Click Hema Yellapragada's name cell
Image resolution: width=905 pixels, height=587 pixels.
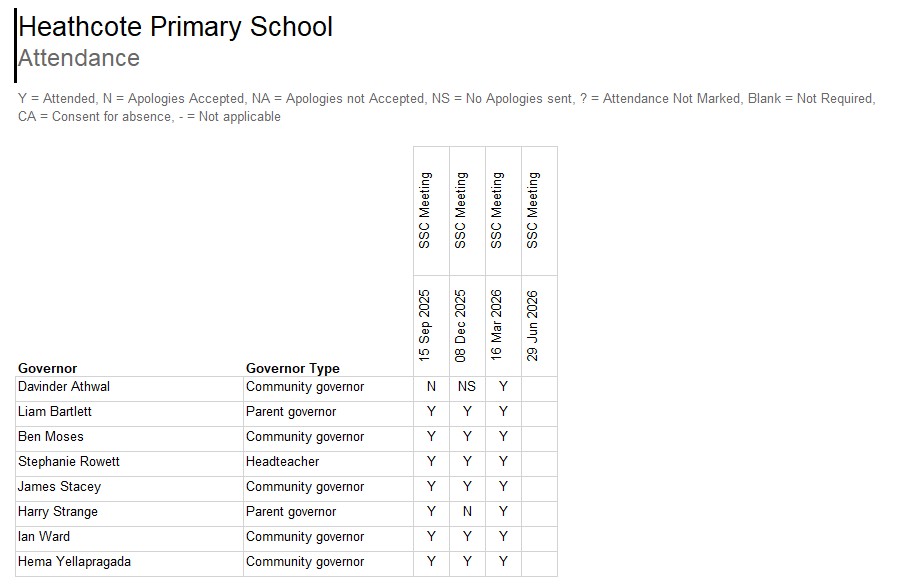(129, 562)
